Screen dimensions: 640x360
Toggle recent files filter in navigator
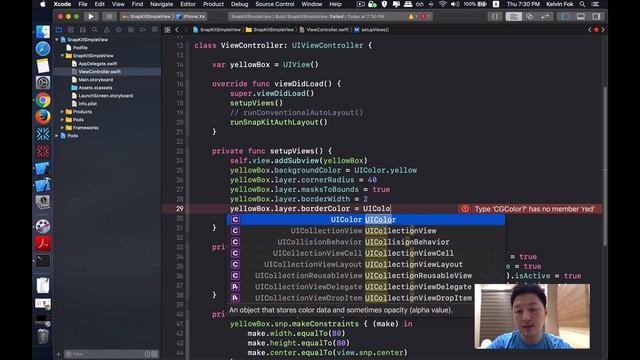point(148,354)
